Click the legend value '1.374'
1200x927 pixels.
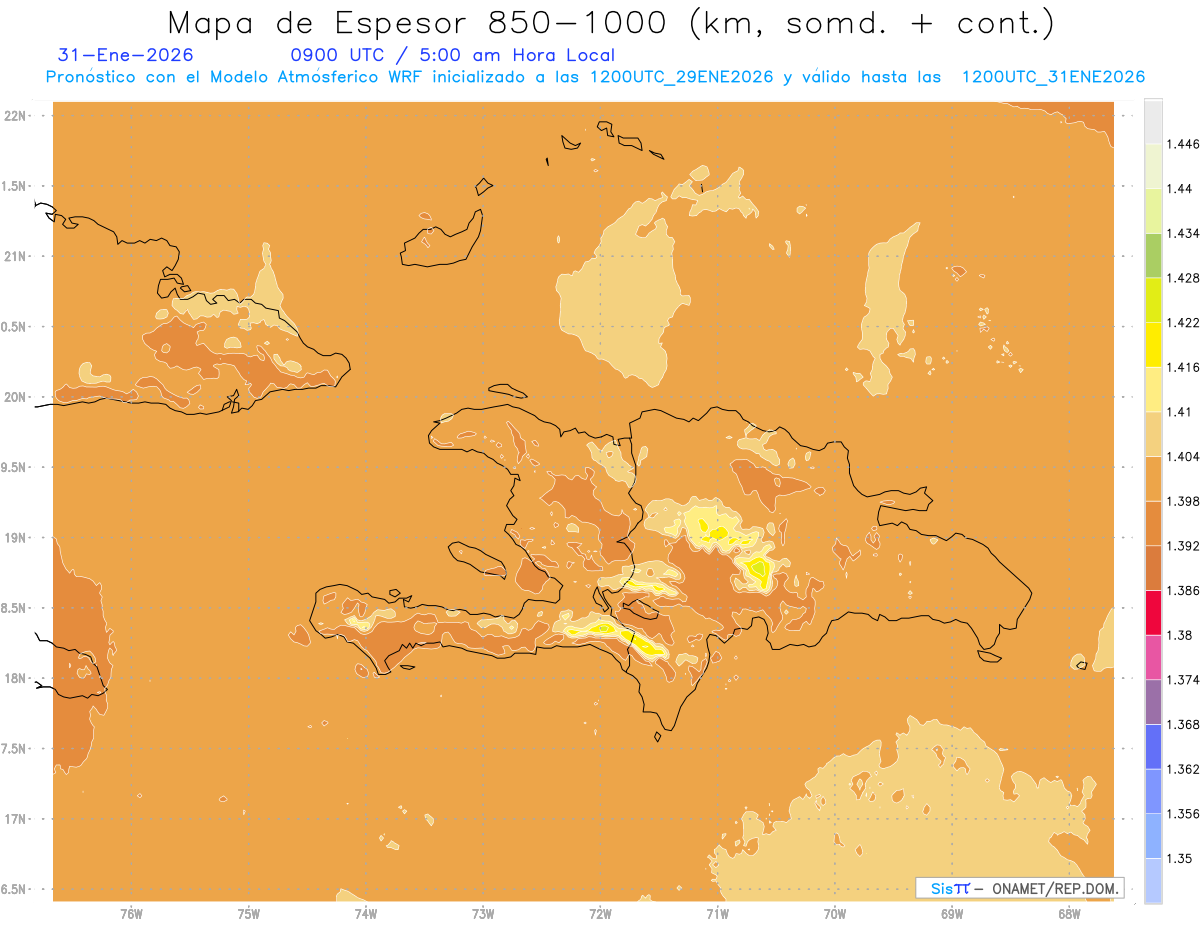pos(1184,680)
